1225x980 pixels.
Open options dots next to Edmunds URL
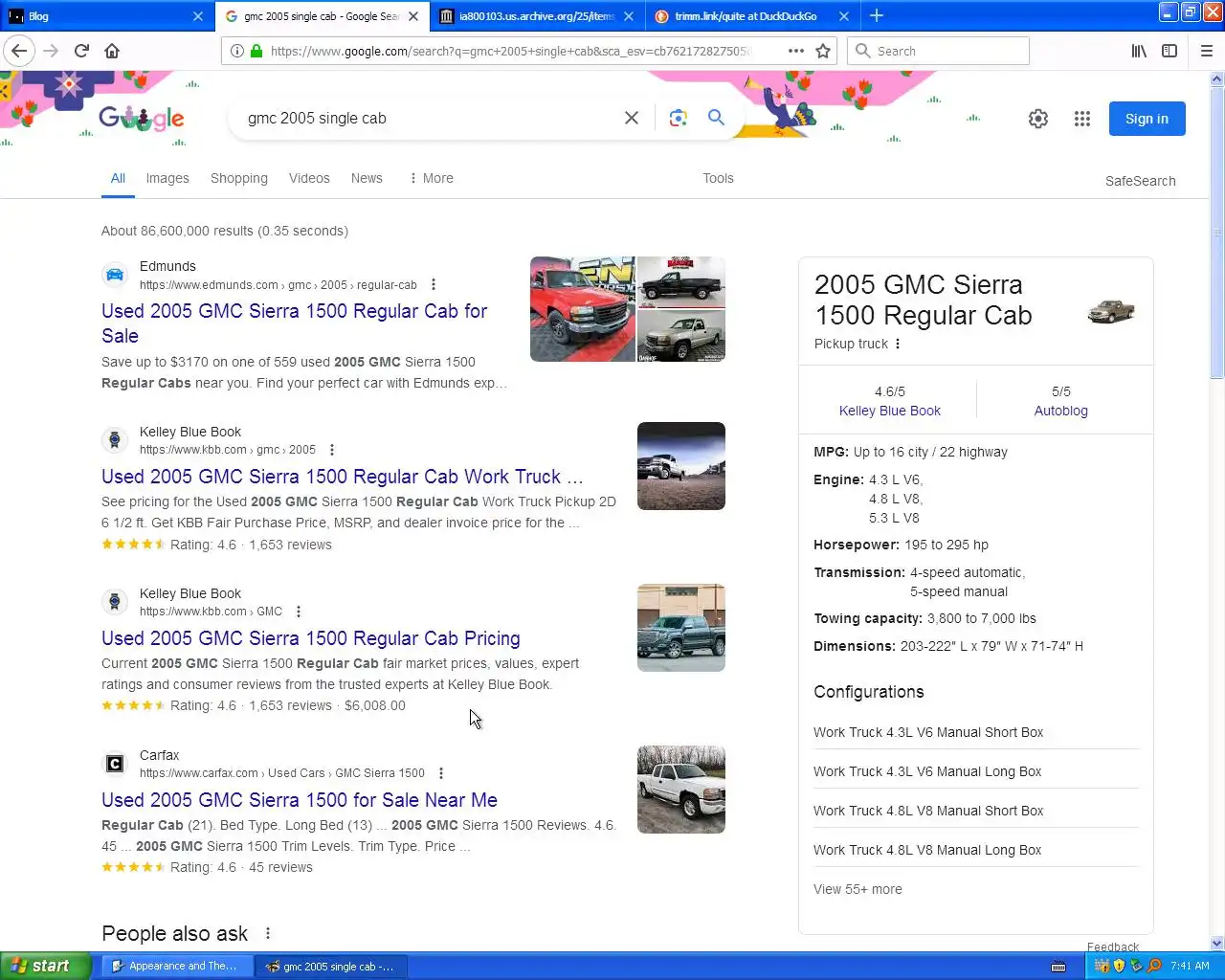(x=434, y=284)
